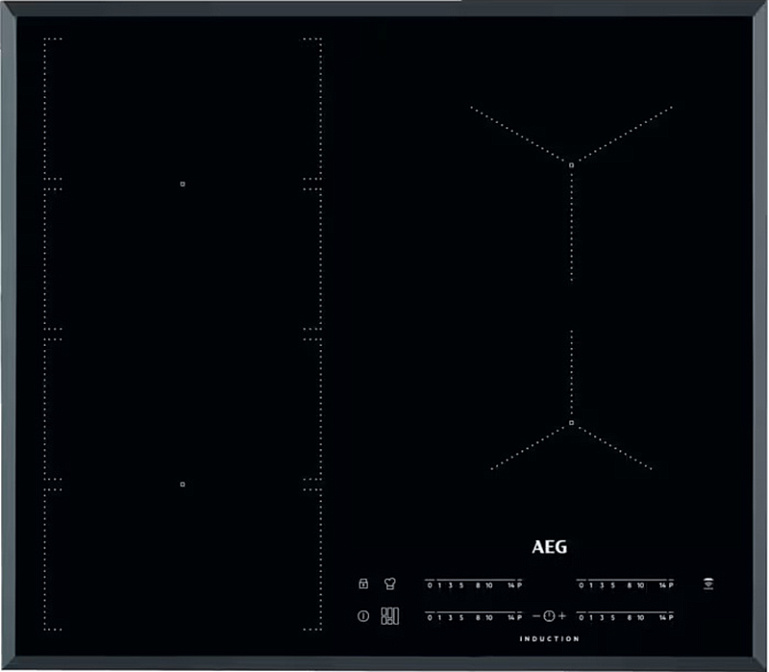Tap the INDUCTION label
769x672 pixels.
pos(549,639)
